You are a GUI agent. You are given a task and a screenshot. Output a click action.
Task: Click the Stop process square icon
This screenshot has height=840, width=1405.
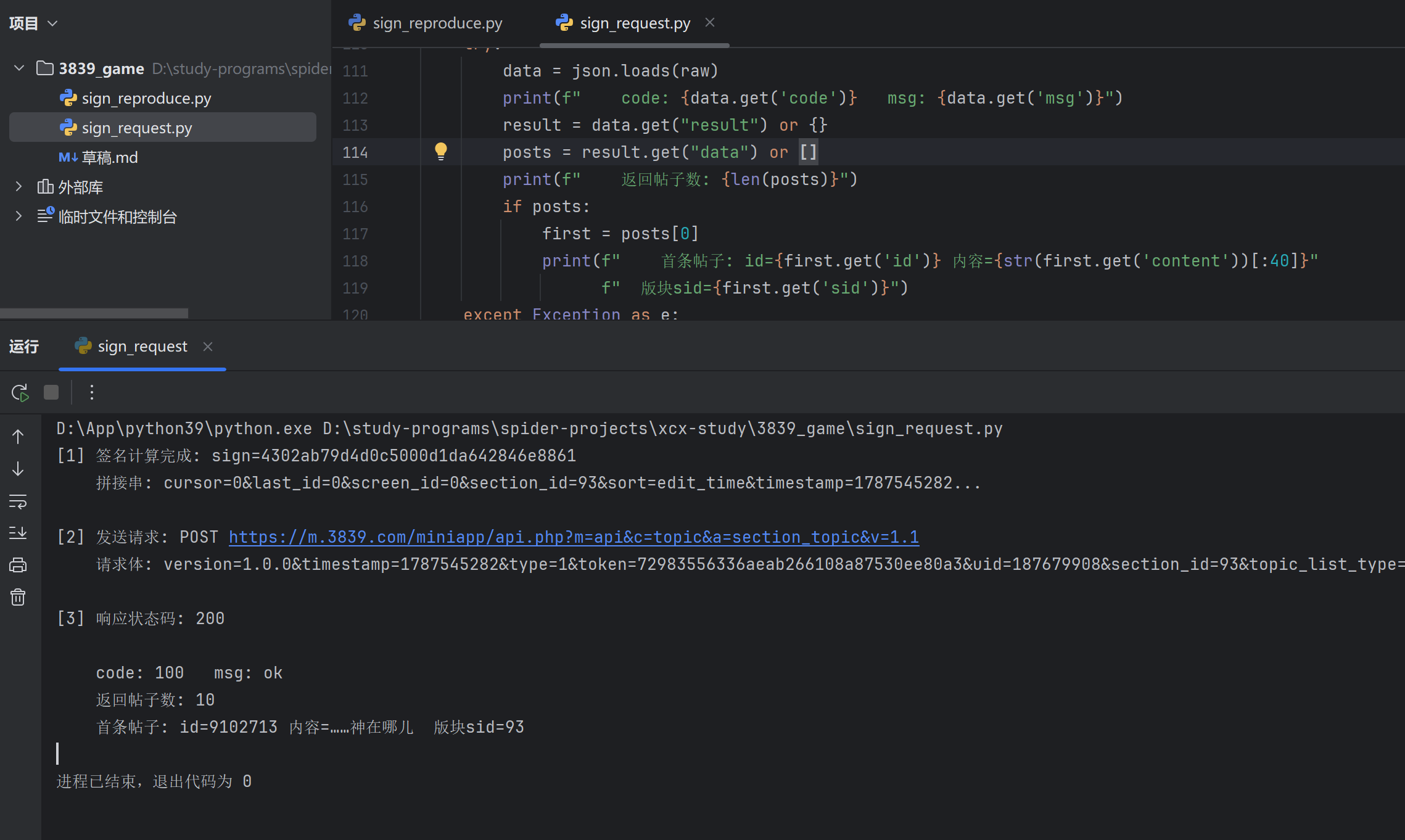coord(51,392)
